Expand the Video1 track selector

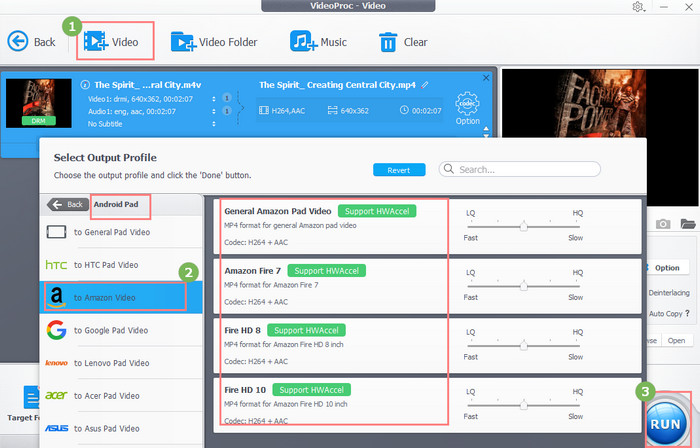[214, 99]
